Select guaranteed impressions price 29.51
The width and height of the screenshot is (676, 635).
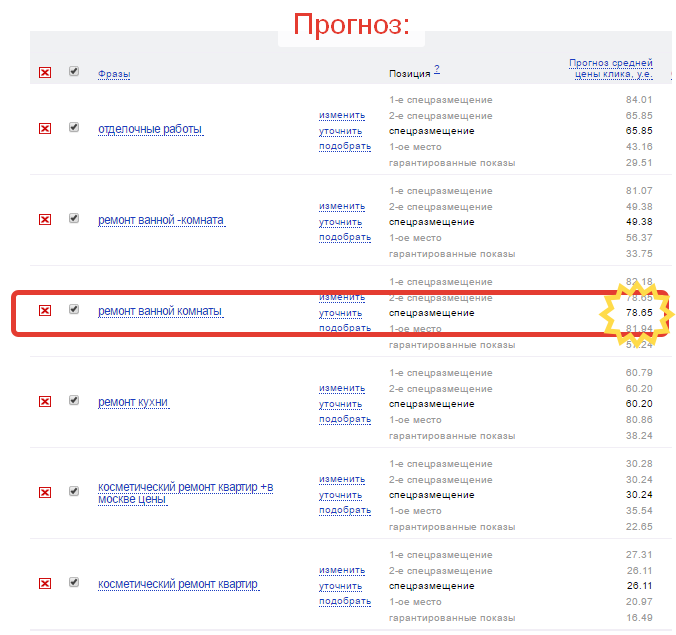click(x=639, y=163)
